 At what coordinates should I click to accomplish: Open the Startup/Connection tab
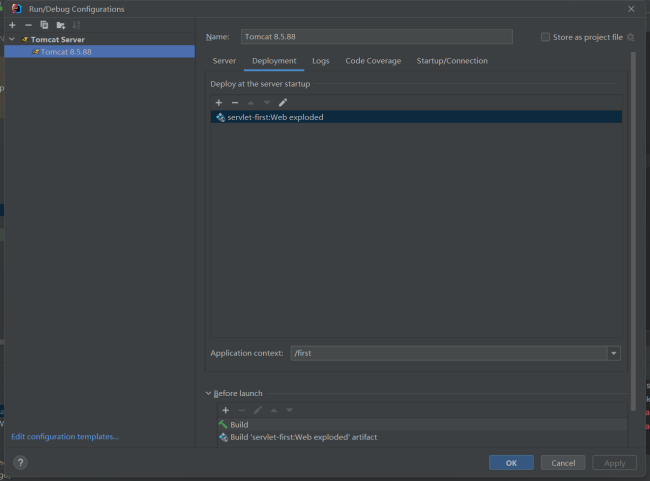click(x=452, y=61)
